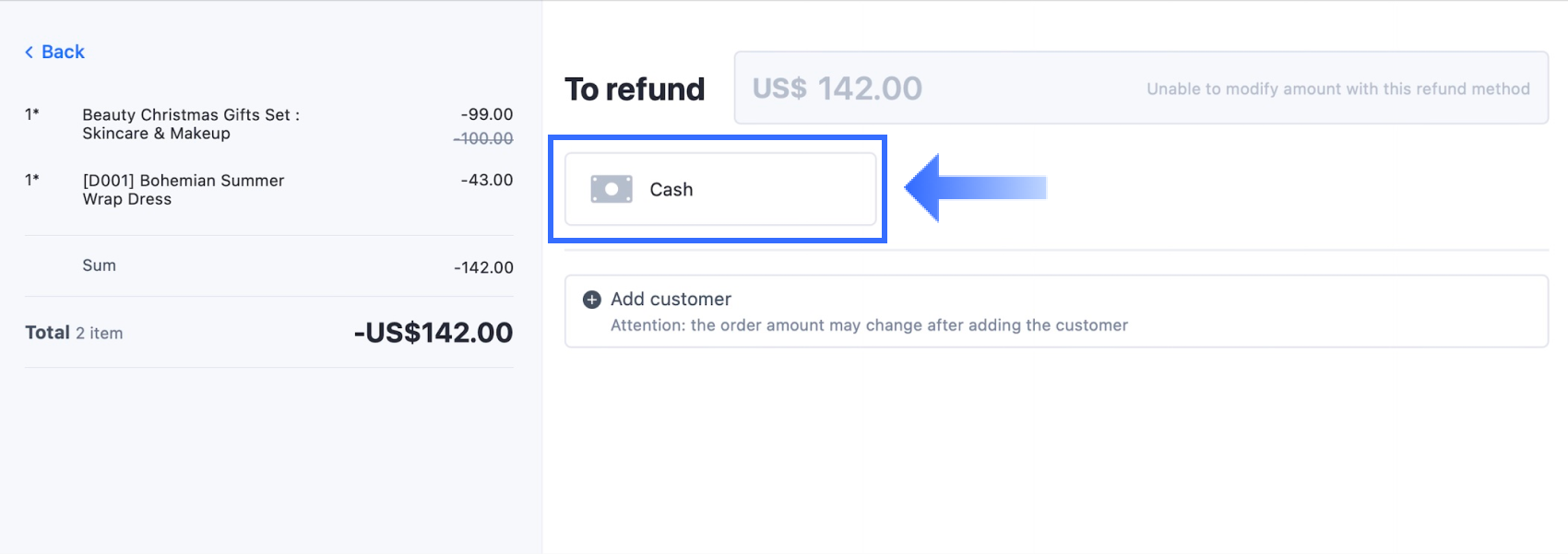Image resolution: width=1568 pixels, height=554 pixels.
Task: Click the Back chevron arrow icon
Action: point(30,53)
